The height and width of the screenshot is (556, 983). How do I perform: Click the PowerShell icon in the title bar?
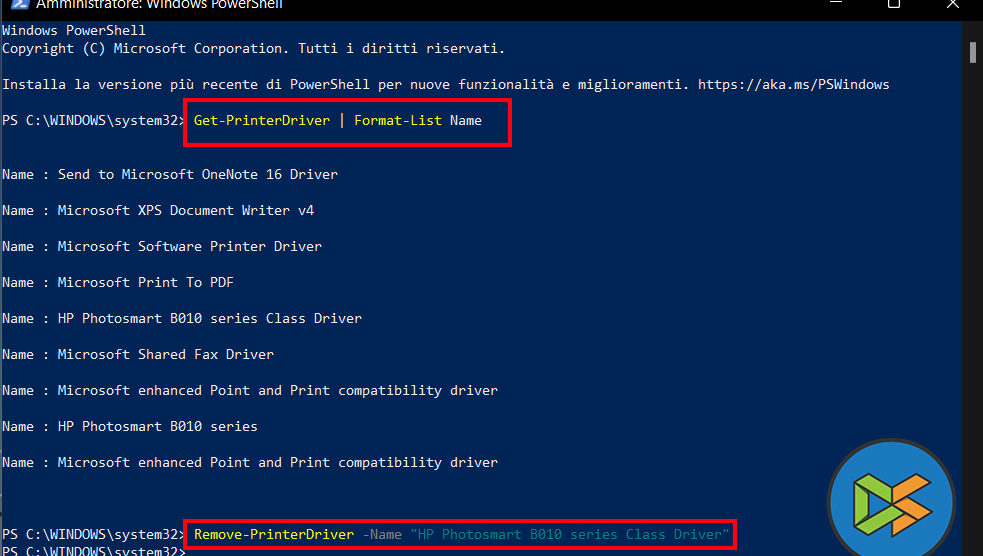18,4
